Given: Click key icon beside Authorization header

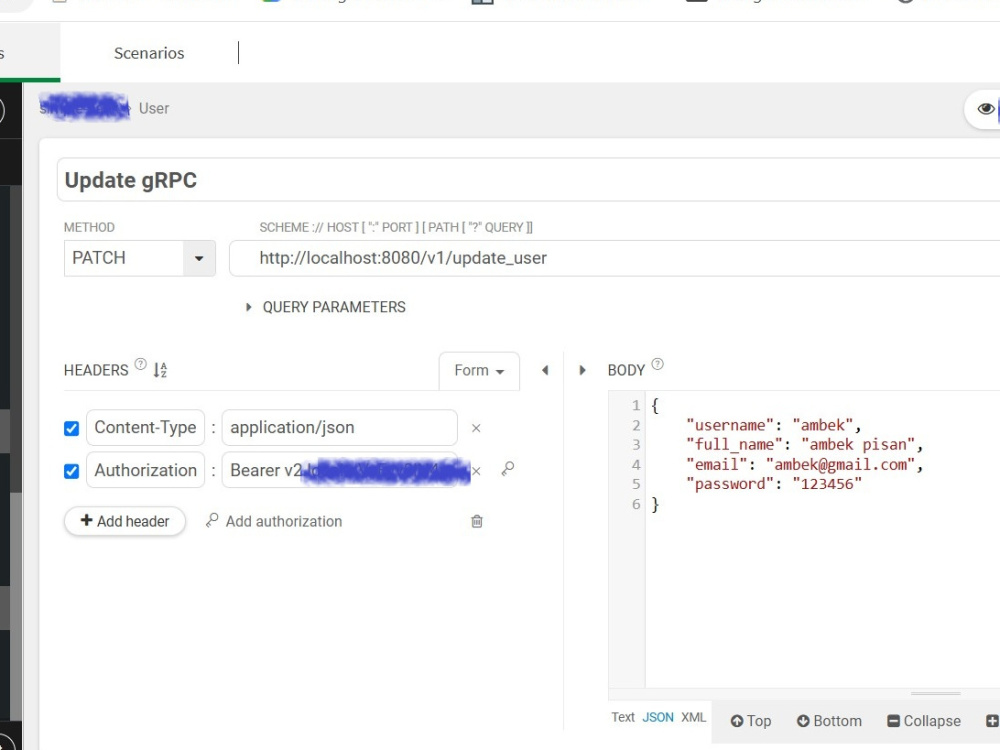Looking at the screenshot, I should [508, 469].
